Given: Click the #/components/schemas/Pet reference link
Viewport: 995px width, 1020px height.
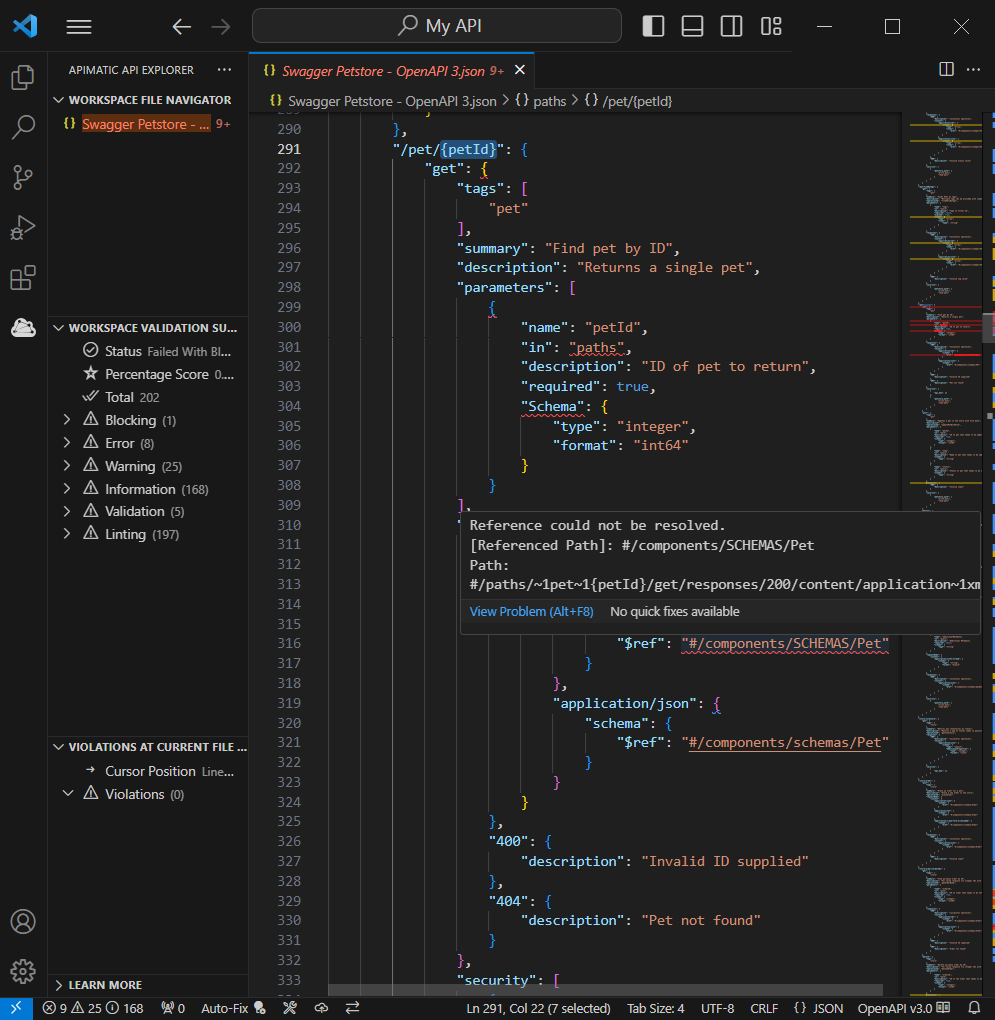Looking at the screenshot, I should [x=785, y=742].
